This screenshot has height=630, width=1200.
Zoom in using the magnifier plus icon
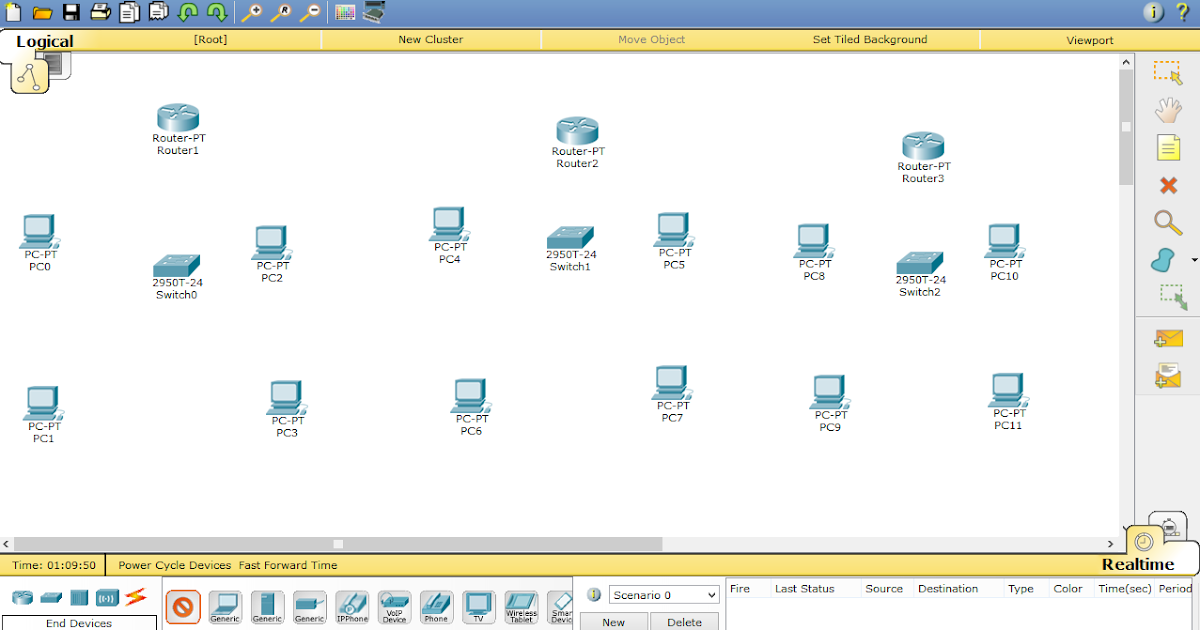[252, 12]
